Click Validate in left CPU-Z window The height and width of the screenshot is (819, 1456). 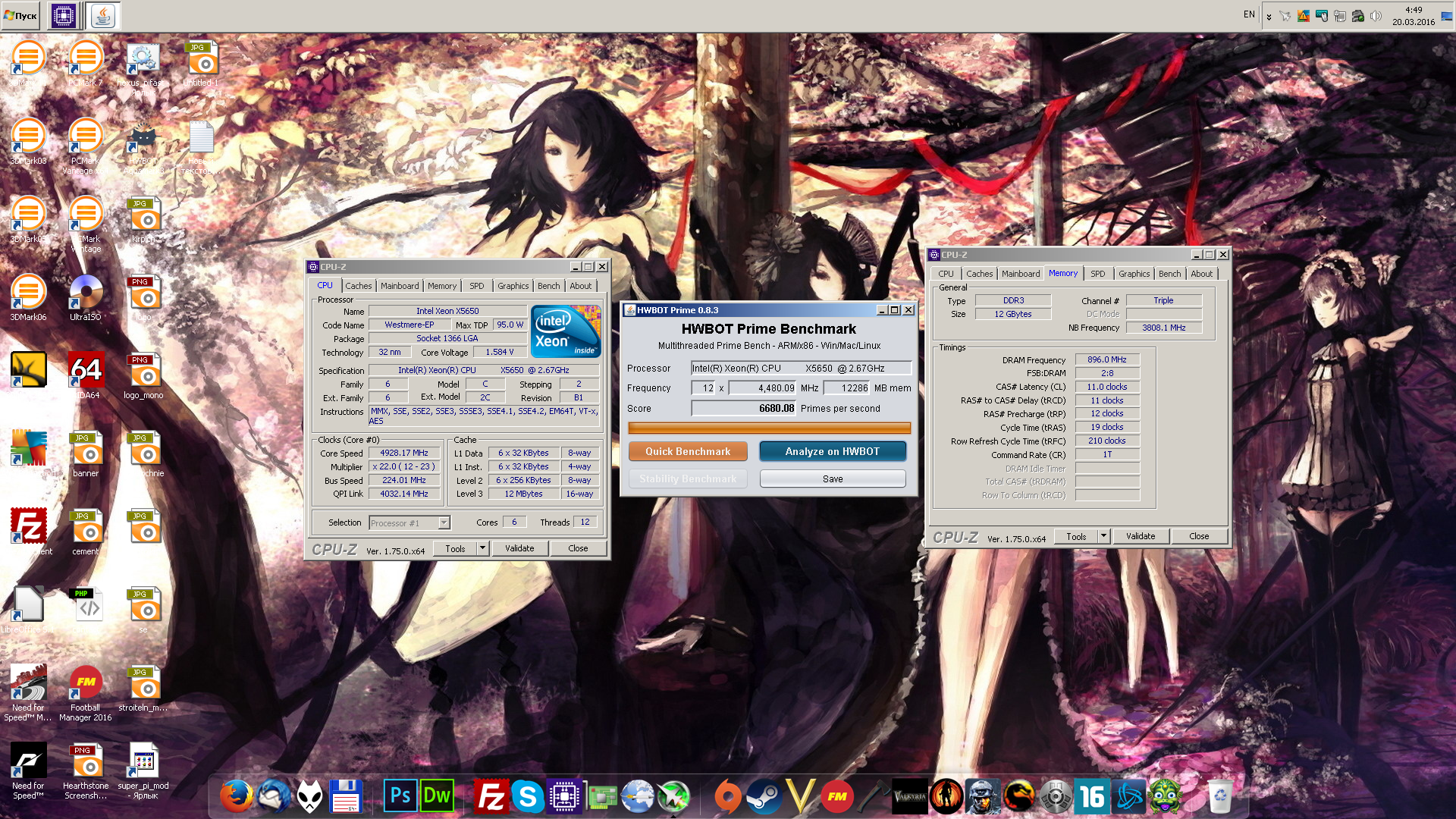pos(519,548)
